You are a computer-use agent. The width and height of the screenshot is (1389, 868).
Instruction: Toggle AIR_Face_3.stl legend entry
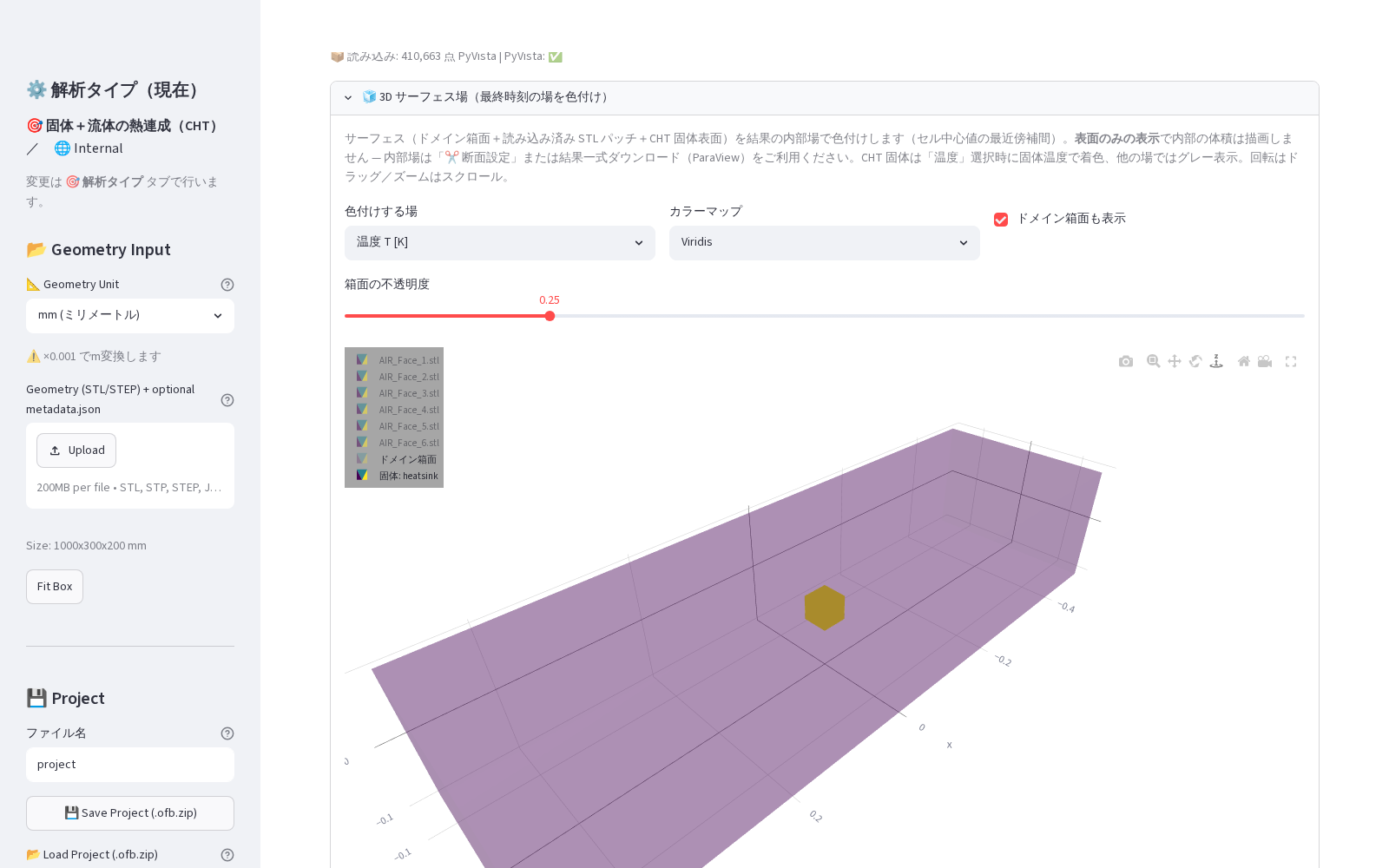[x=398, y=393]
